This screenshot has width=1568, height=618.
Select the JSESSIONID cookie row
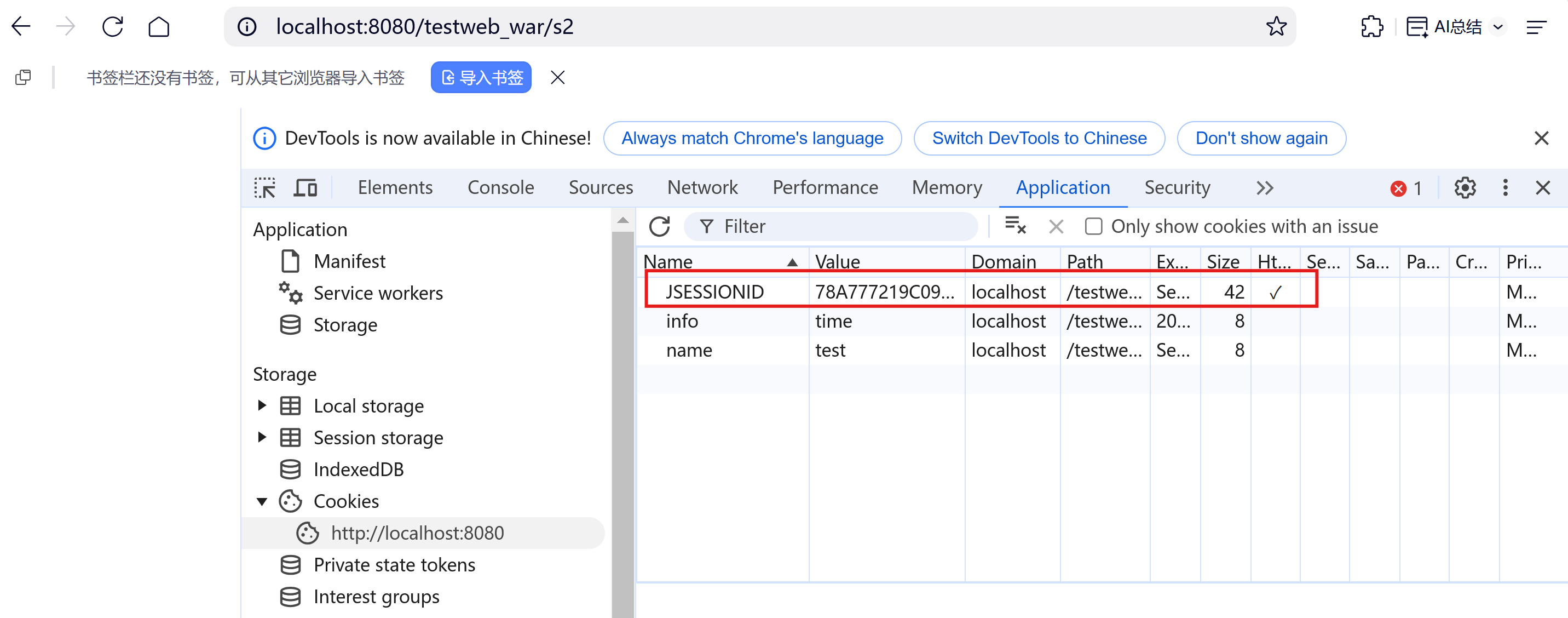(714, 291)
